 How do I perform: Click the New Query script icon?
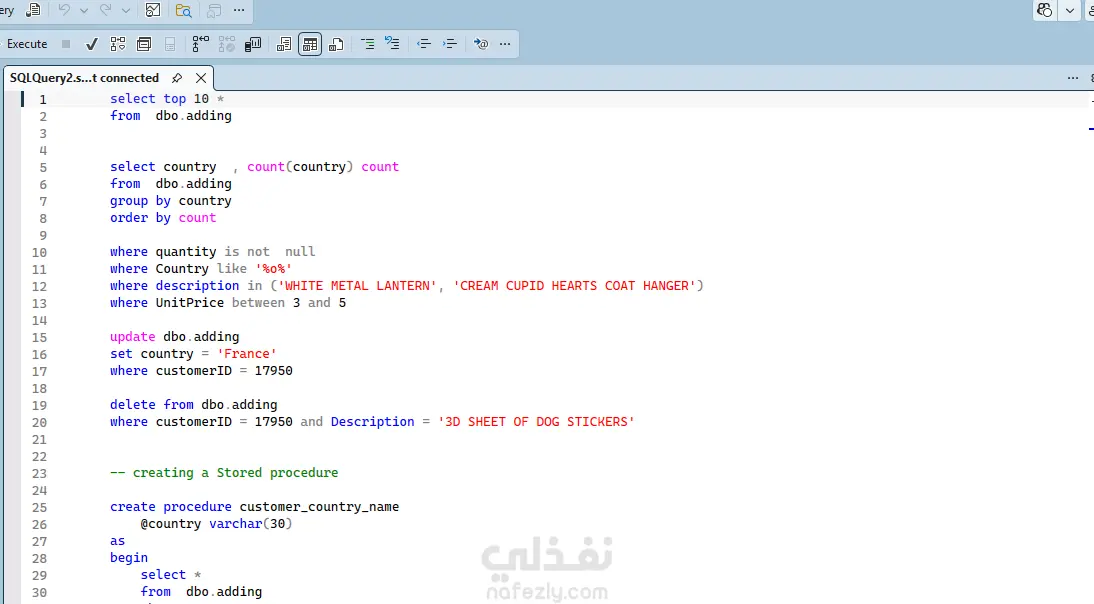[33, 10]
